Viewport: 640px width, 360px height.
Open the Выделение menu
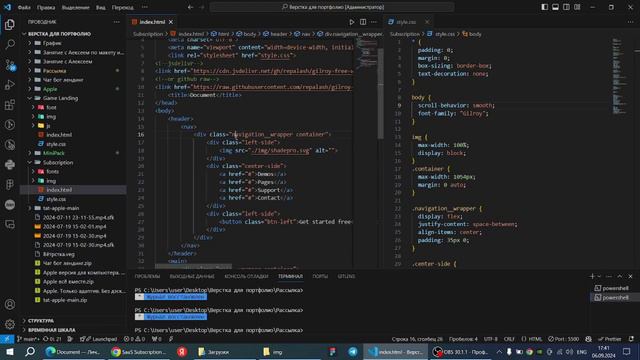coord(76,7)
